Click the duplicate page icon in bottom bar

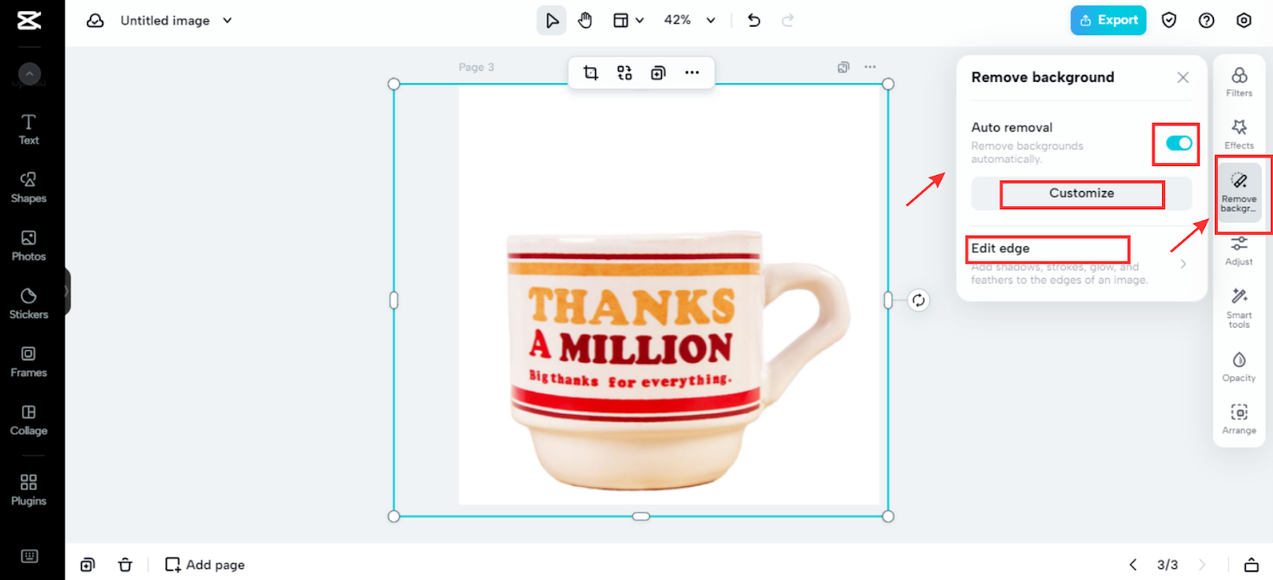[87, 565]
